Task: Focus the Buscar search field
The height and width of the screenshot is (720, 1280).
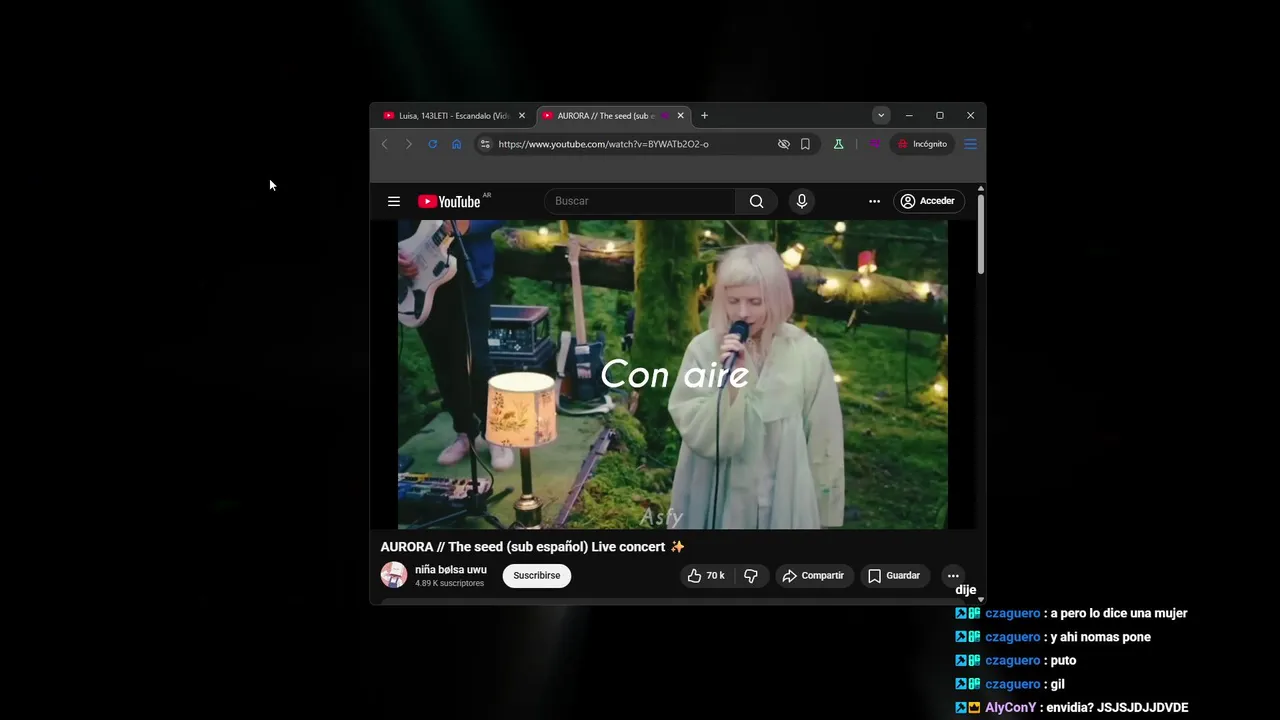Action: coord(640,201)
